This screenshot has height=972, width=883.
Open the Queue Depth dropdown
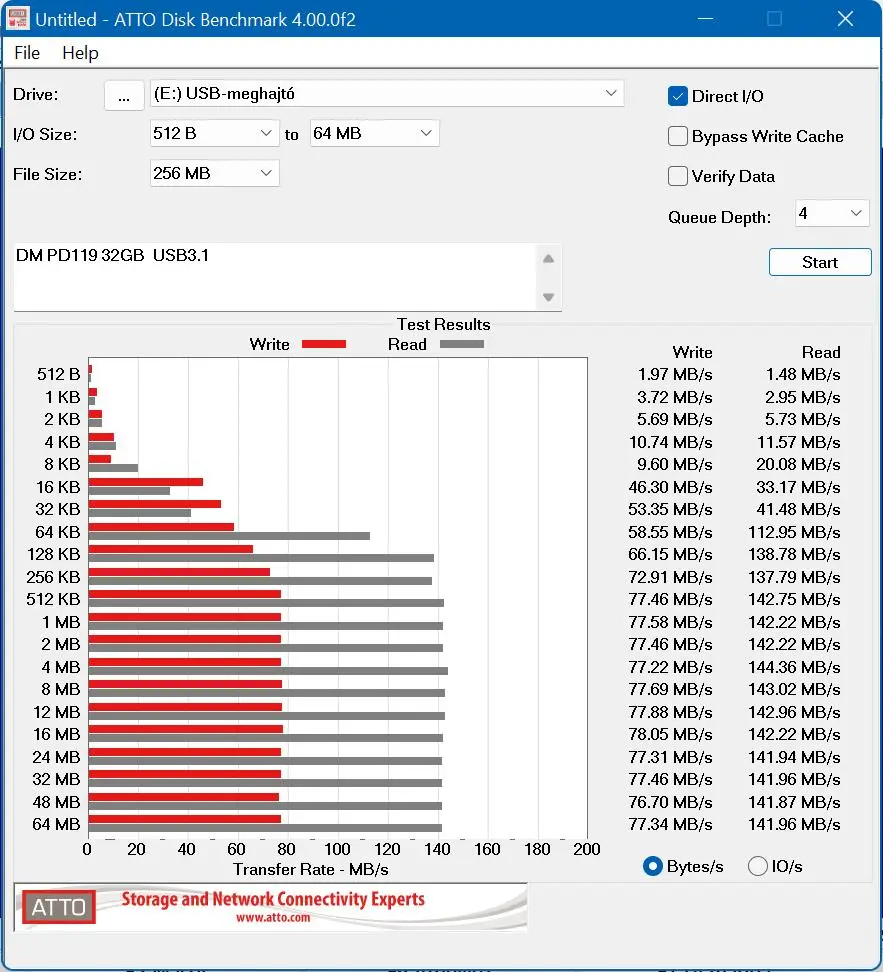[832, 214]
